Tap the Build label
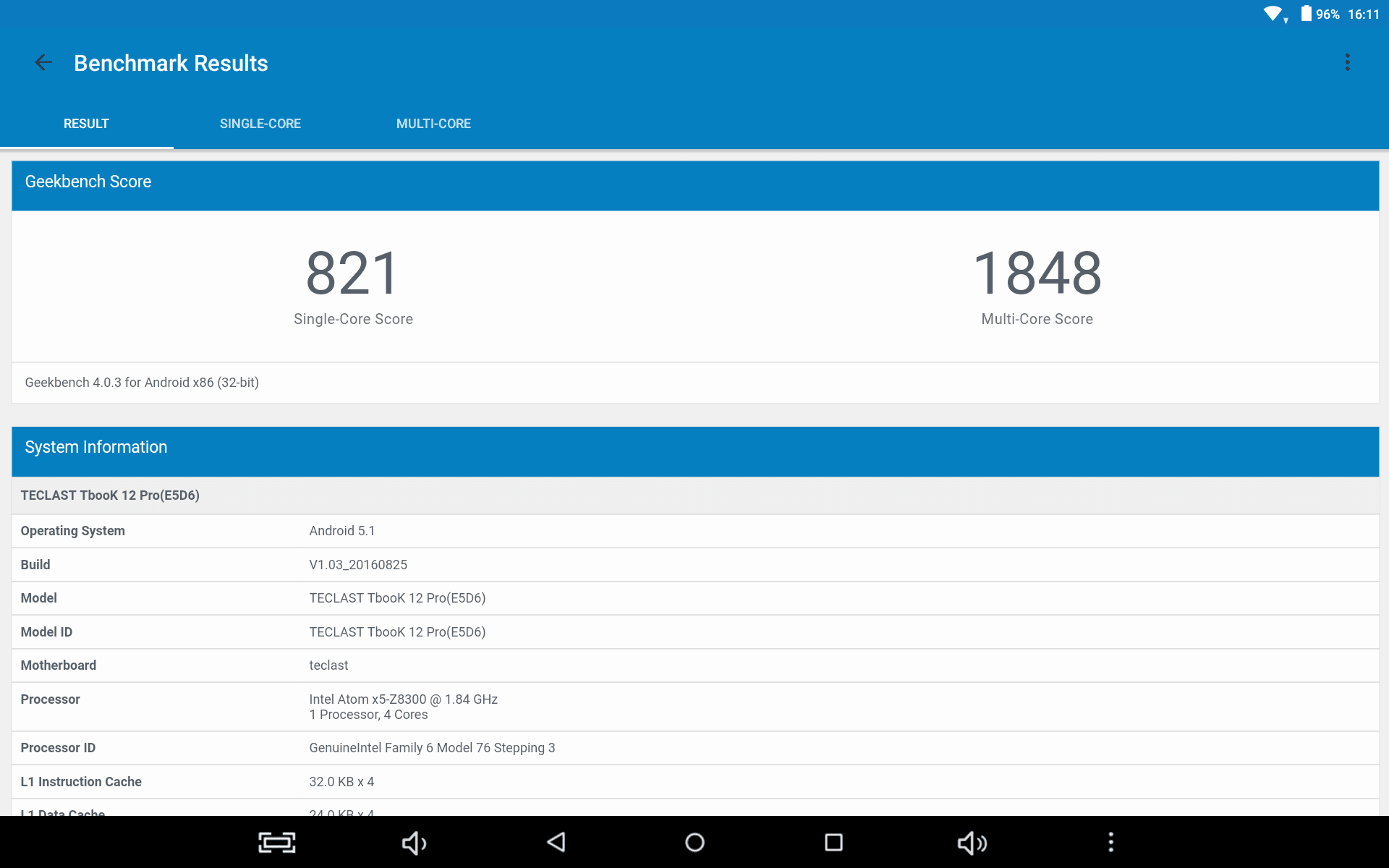Image resolution: width=1389 pixels, height=868 pixels. point(35,565)
